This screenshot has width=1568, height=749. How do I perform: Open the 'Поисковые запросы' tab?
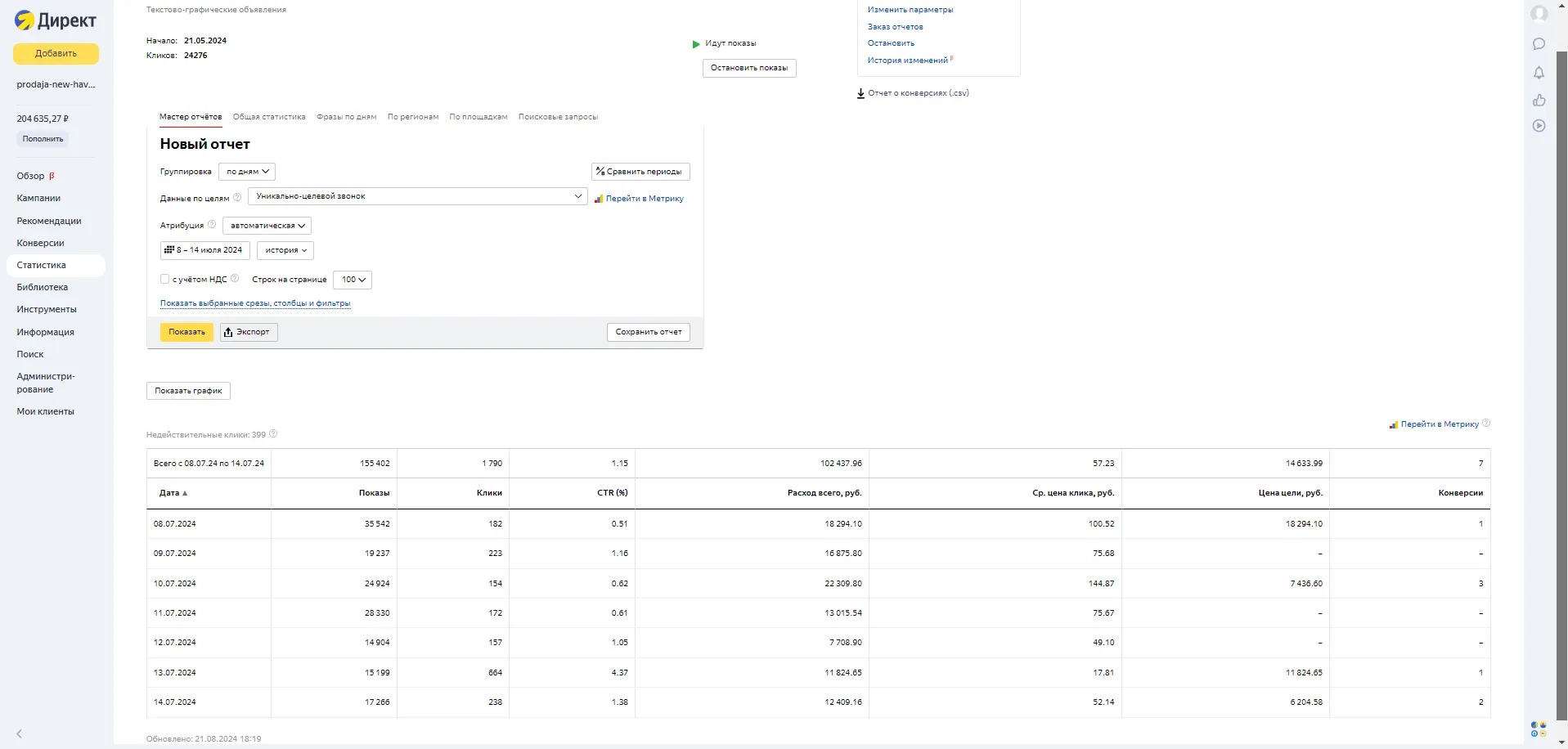click(x=558, y=117)
